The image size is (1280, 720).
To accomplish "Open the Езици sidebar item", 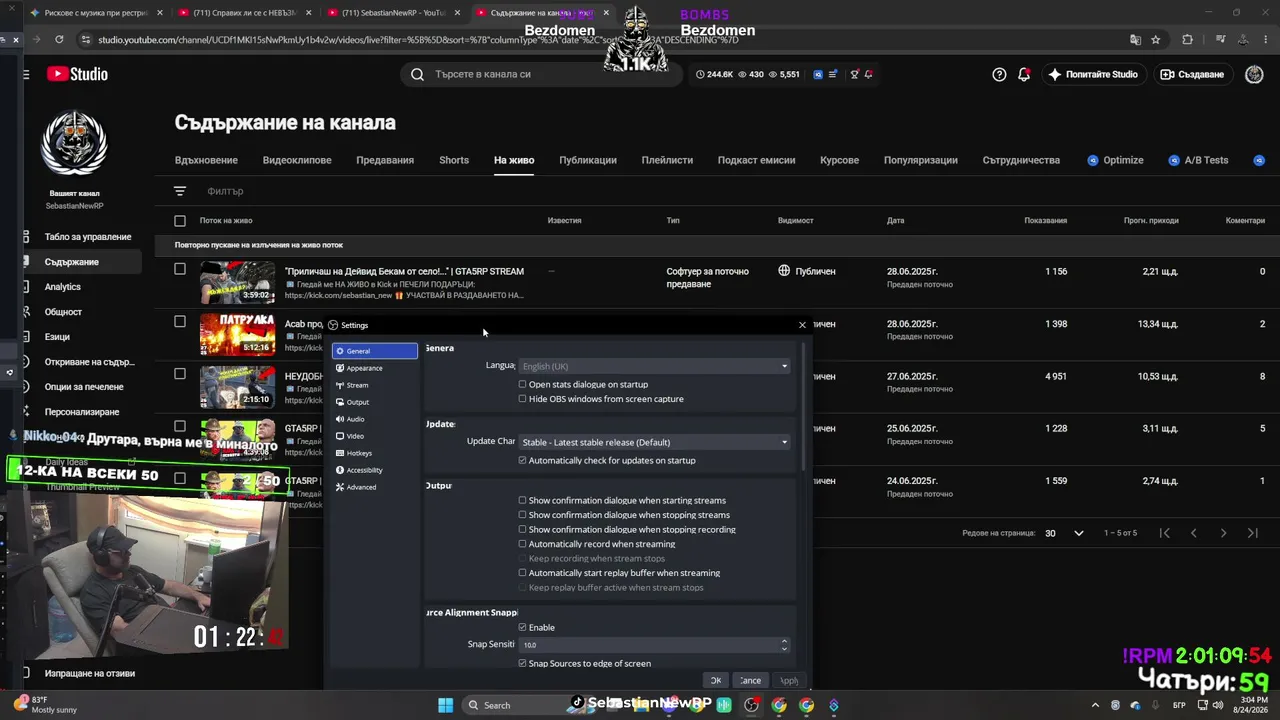I will click(x=57, y=337).
